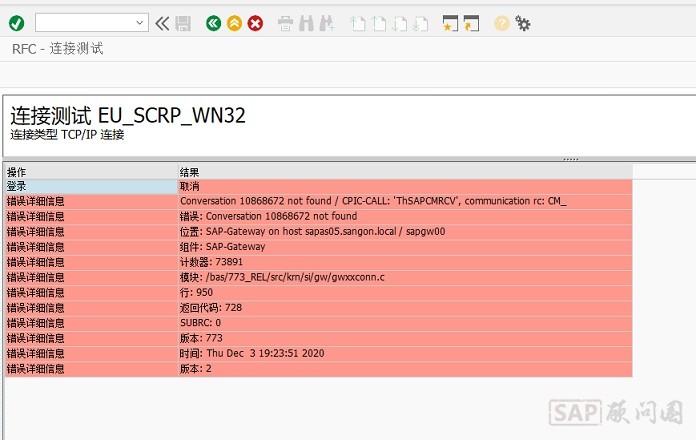The image size is (696, 440).
Task: Click the Save diskette icon
Action: pyautogui.click(x=183, y=23)
